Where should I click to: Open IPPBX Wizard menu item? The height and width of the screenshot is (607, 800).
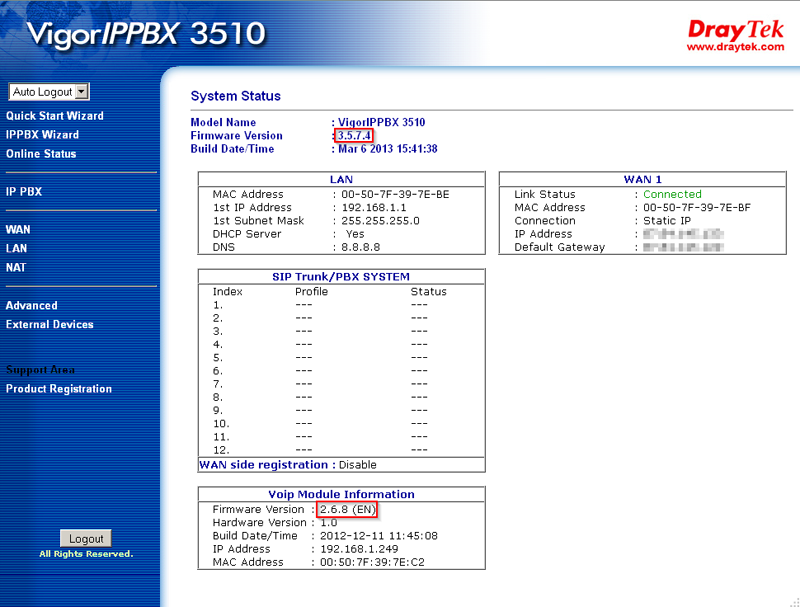pyautogui.click(x=42, y=135)
